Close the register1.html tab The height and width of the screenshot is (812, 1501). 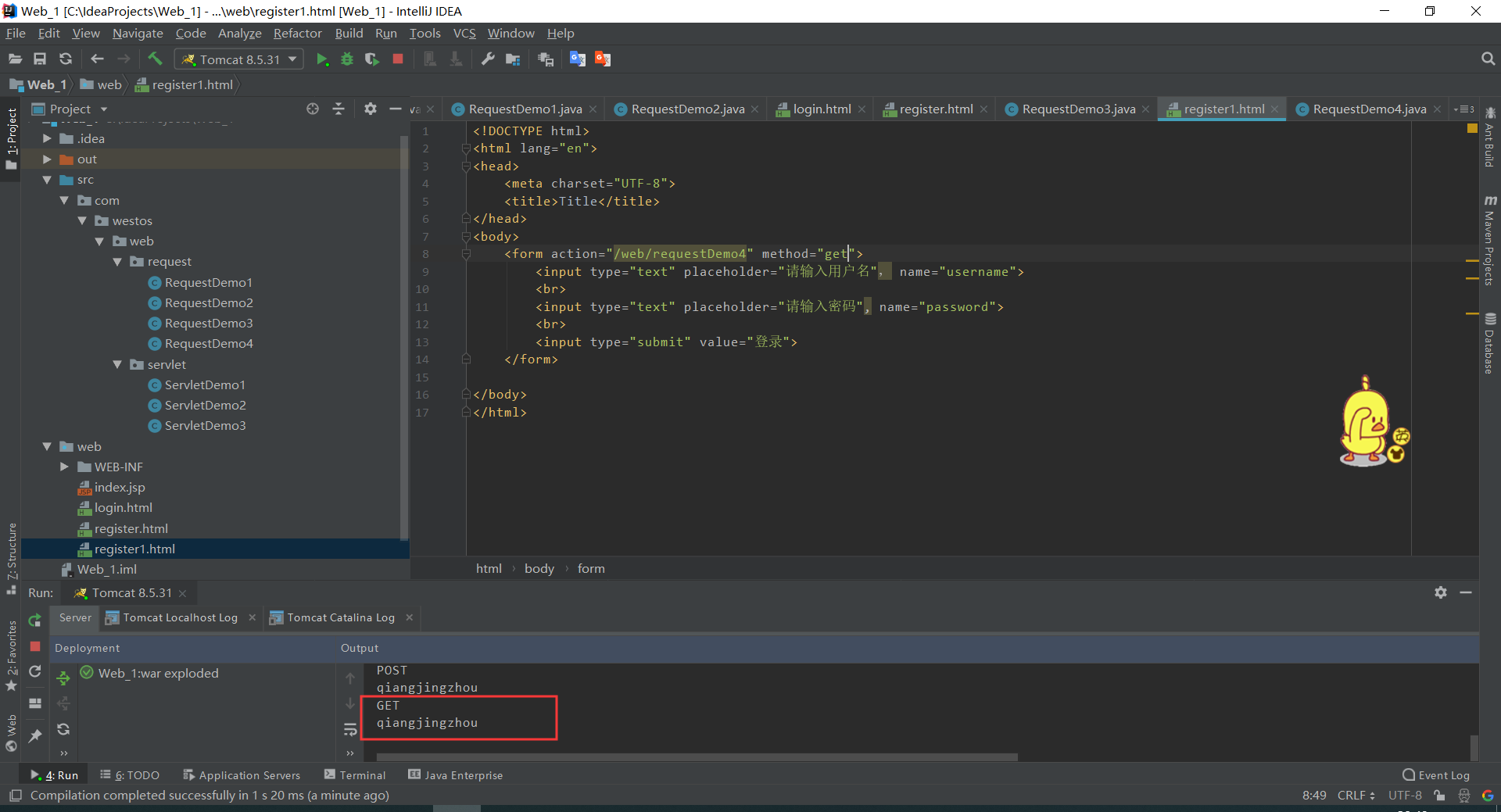click(1274, 109)
